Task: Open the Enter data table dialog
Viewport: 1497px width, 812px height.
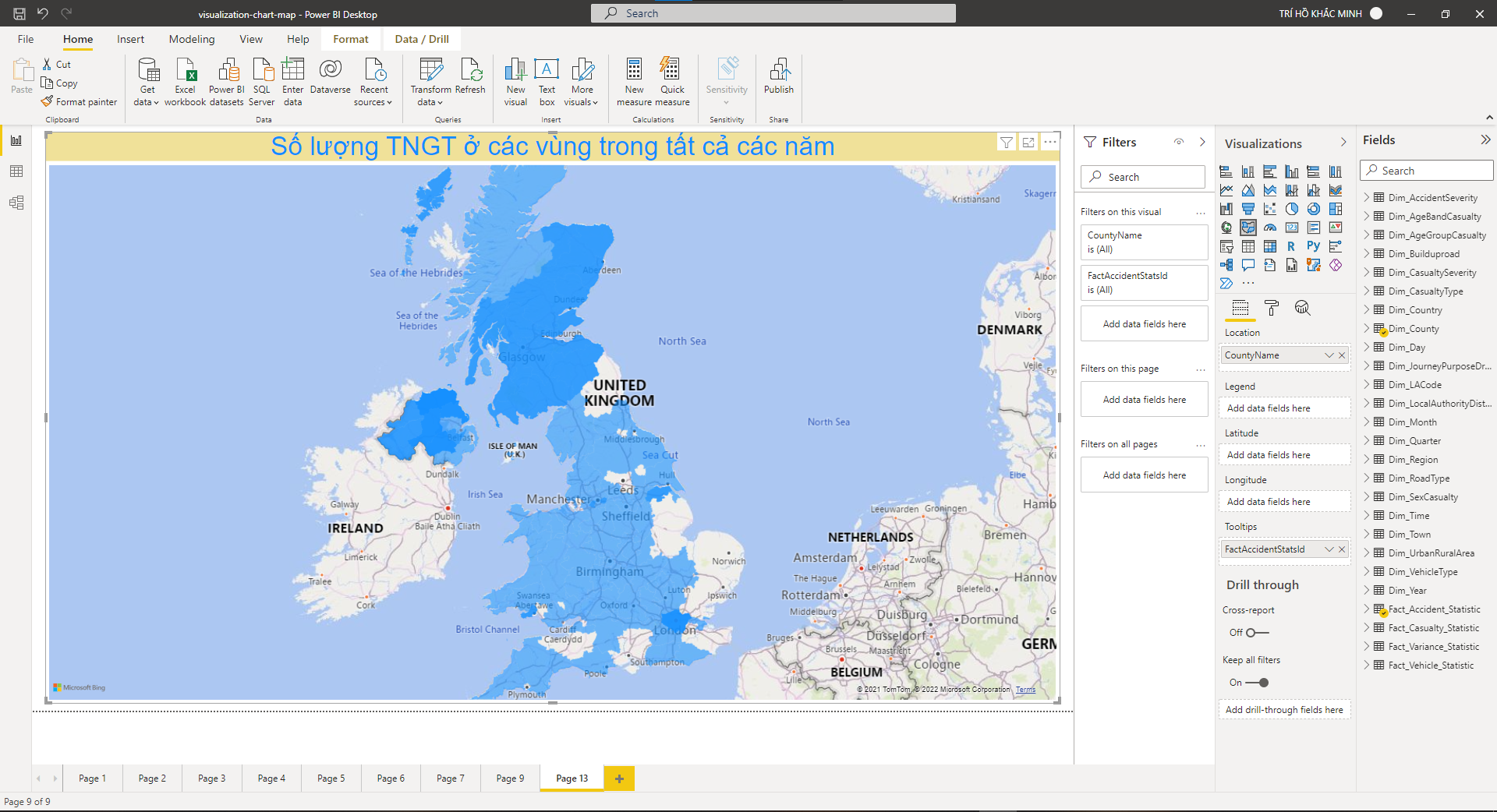Action: [293, 82]
